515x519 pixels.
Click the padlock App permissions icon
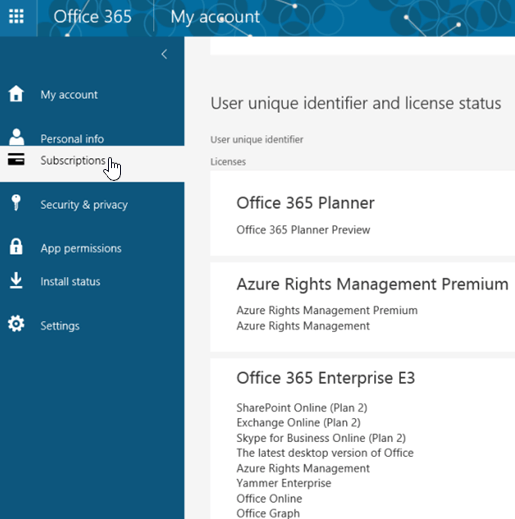[x=16, y=247]
